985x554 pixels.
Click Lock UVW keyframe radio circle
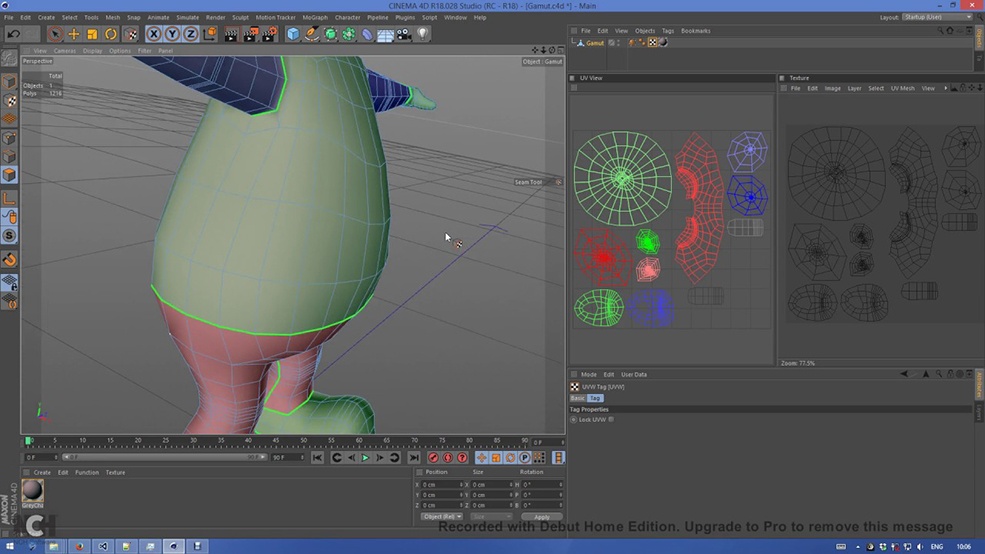(x=574, y=420)
